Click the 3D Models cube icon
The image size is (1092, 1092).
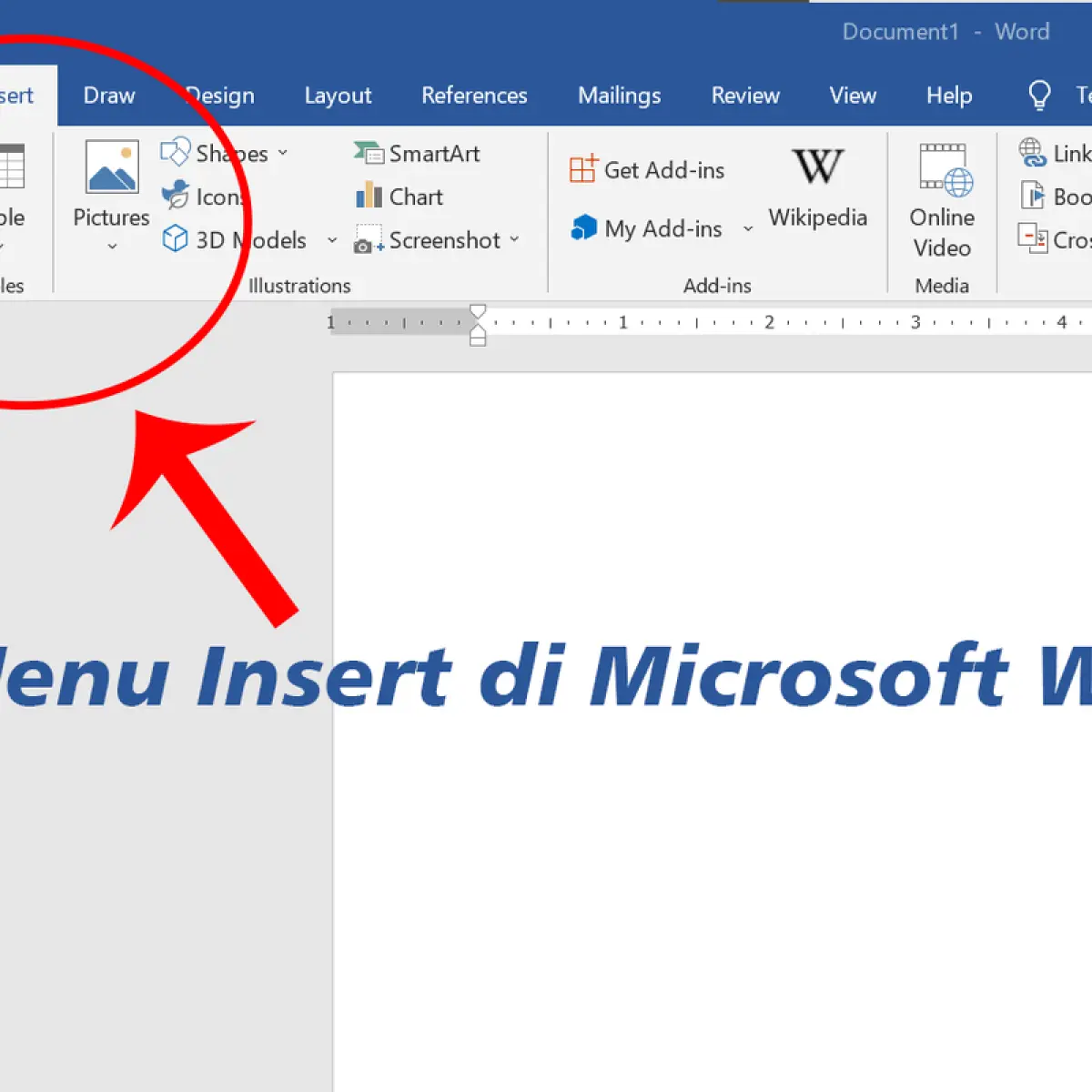pyautogui.click(x=175, y=239)
